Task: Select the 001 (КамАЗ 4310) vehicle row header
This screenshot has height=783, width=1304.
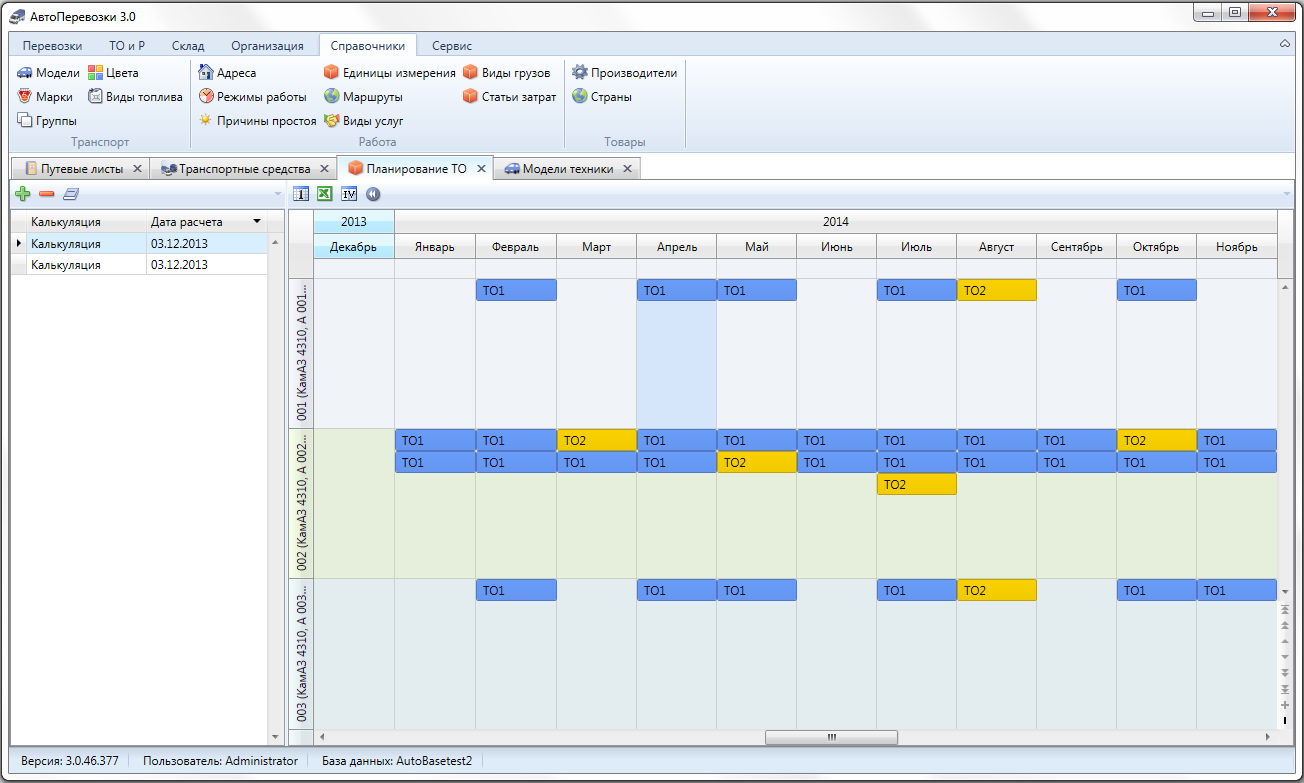Action: click(301, 353)
